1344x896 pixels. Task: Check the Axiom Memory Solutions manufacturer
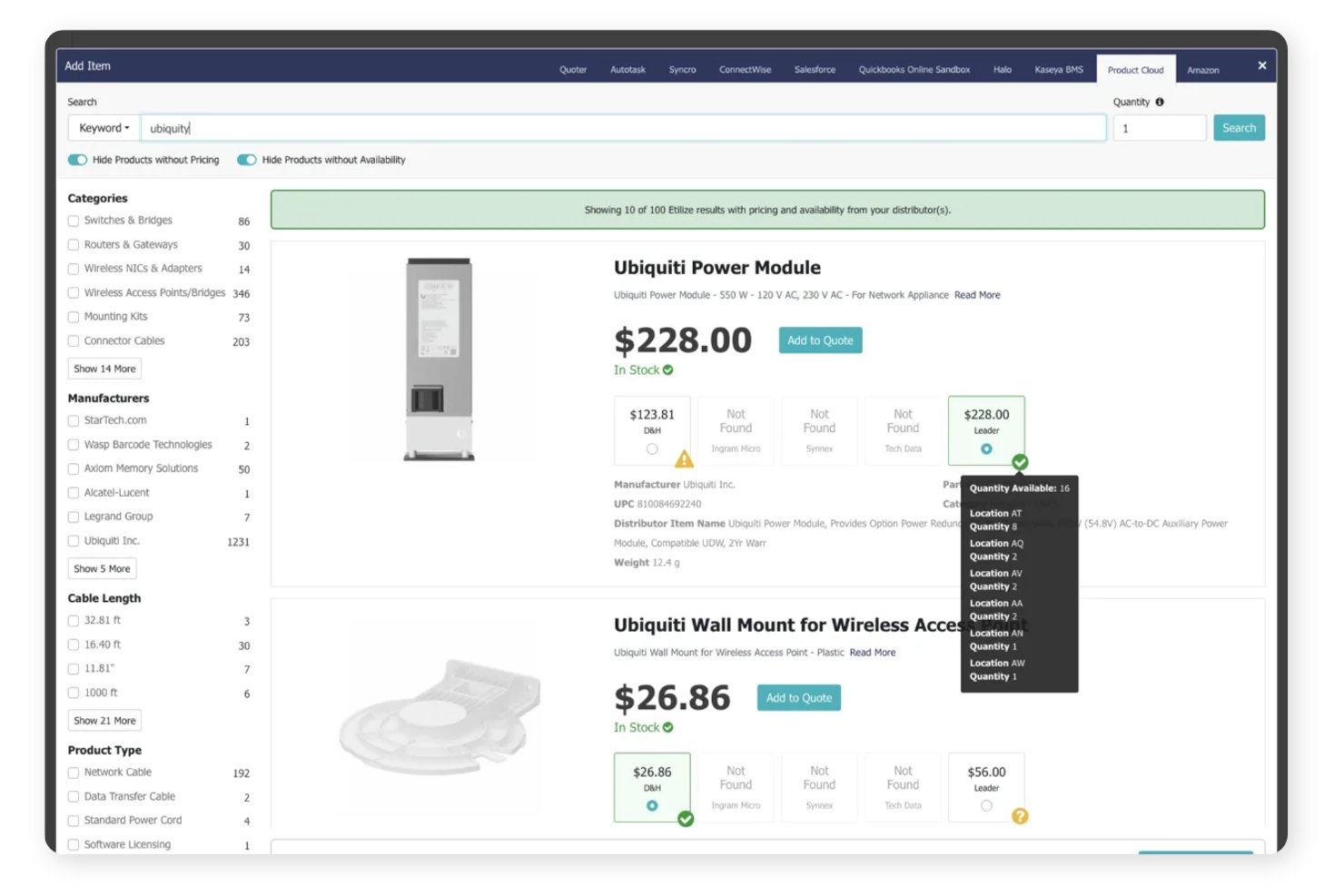click(x=74, y=468)
